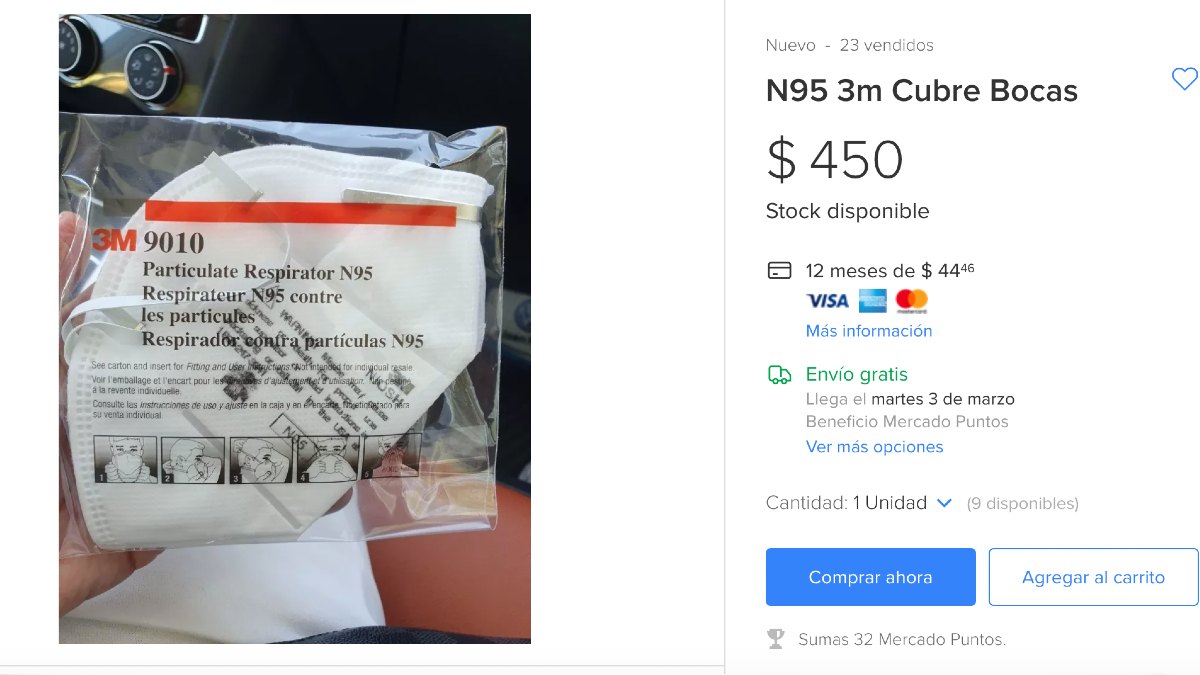Click the Envío gratis label
Screen dimensions: 1200x675
point(857,374)
